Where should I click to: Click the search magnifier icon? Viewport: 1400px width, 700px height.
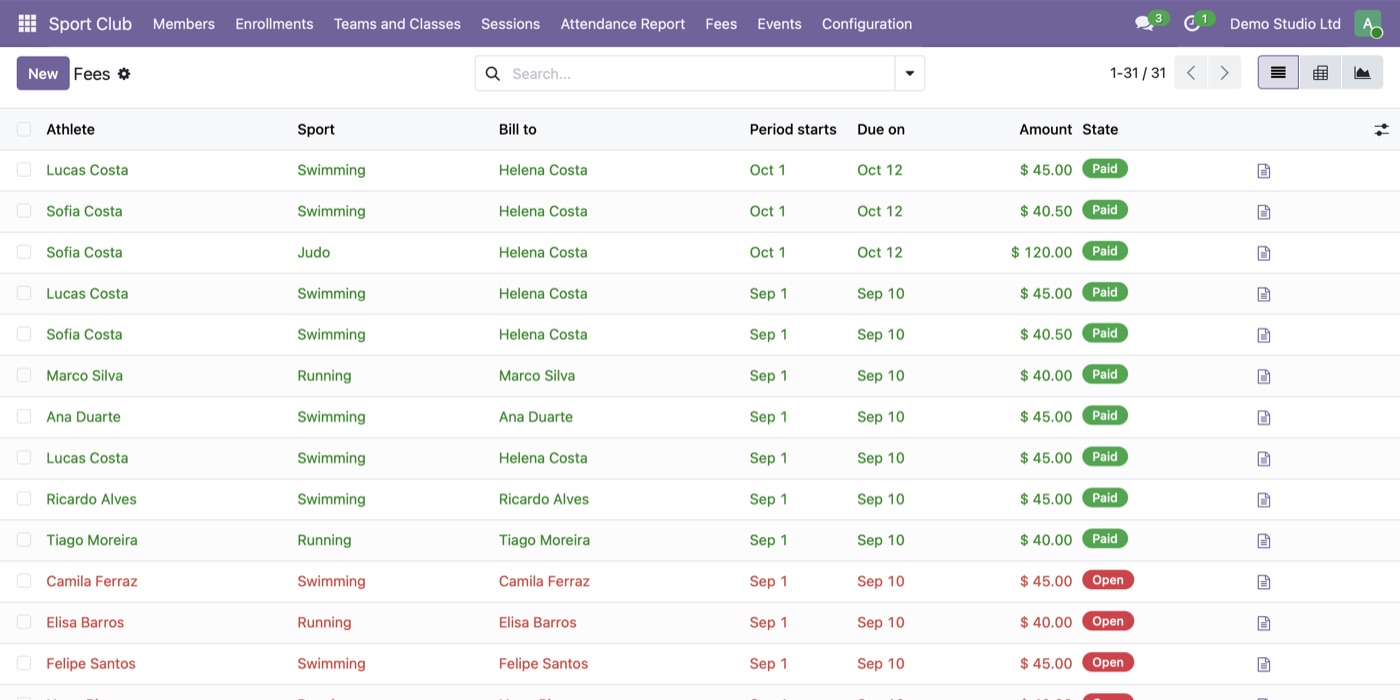[493, 73]
